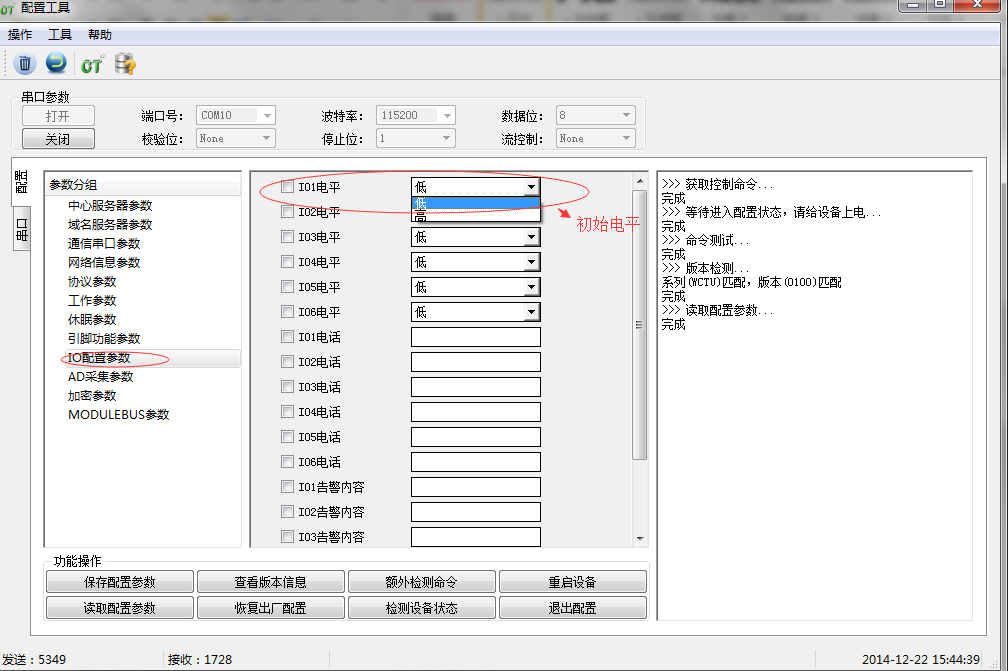Image resolution: width=1008 pixels, height=671 pixels.
Task: Click the 关闭 serial port button
Action: point(58,139)
